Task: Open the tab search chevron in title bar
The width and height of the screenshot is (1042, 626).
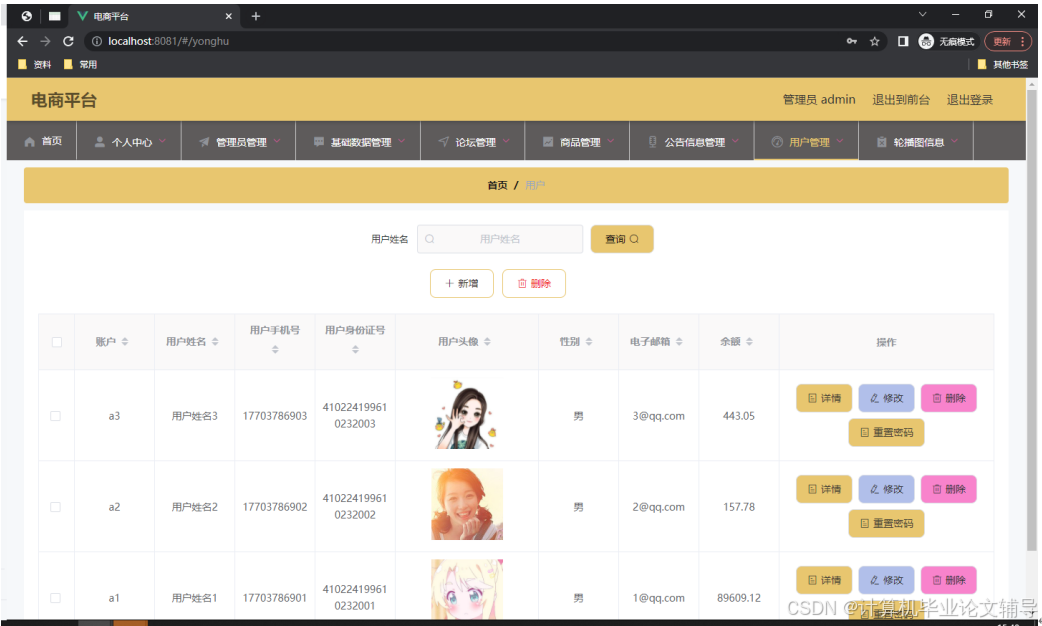Action: pos(922,15)
